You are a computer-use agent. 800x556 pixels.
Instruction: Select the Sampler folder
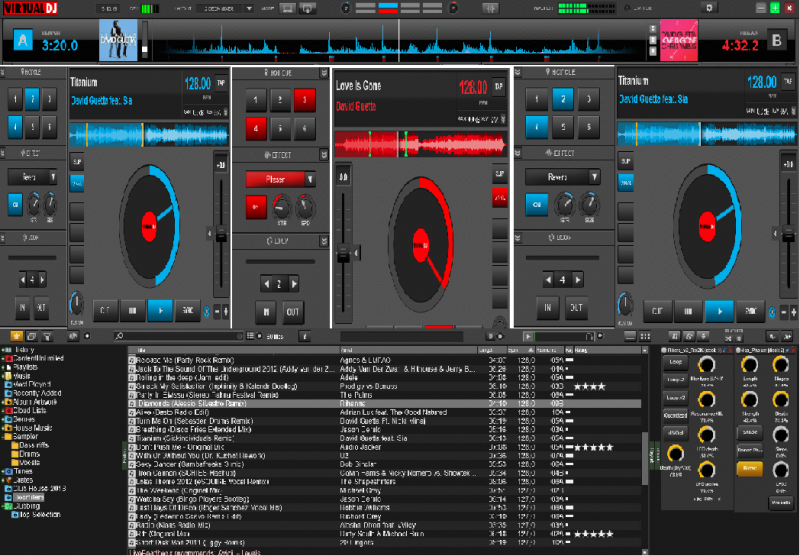tap(25, 437)
